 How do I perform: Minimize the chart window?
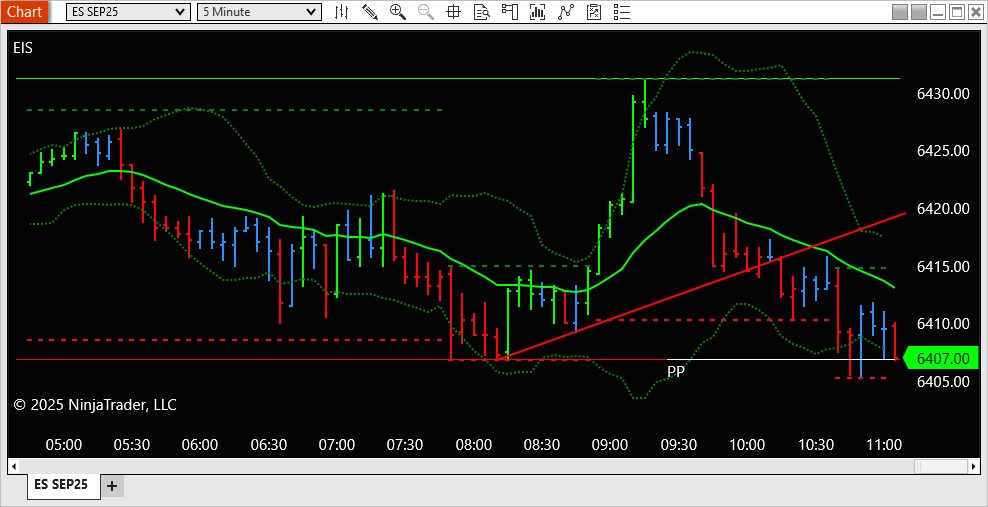point(938,12)
